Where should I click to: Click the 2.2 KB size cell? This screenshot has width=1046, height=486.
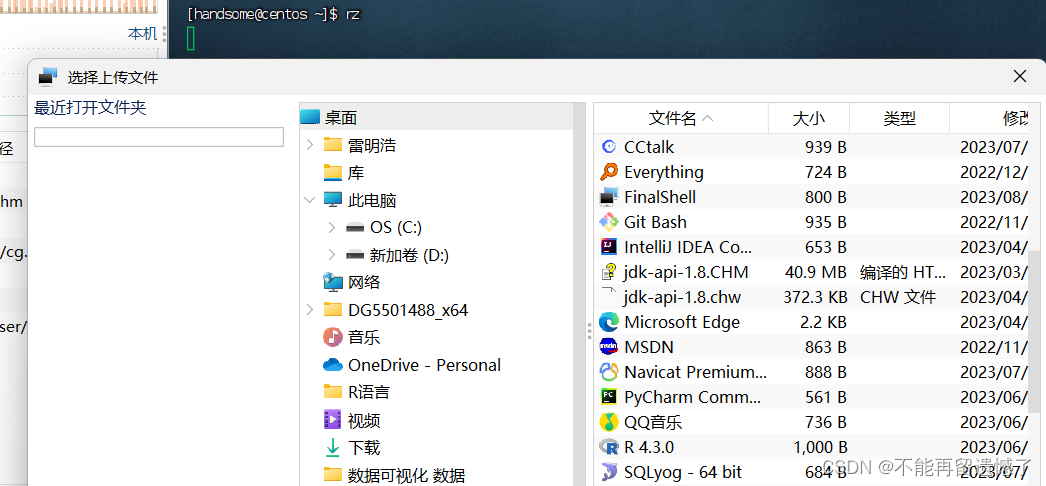pos(823,322)
